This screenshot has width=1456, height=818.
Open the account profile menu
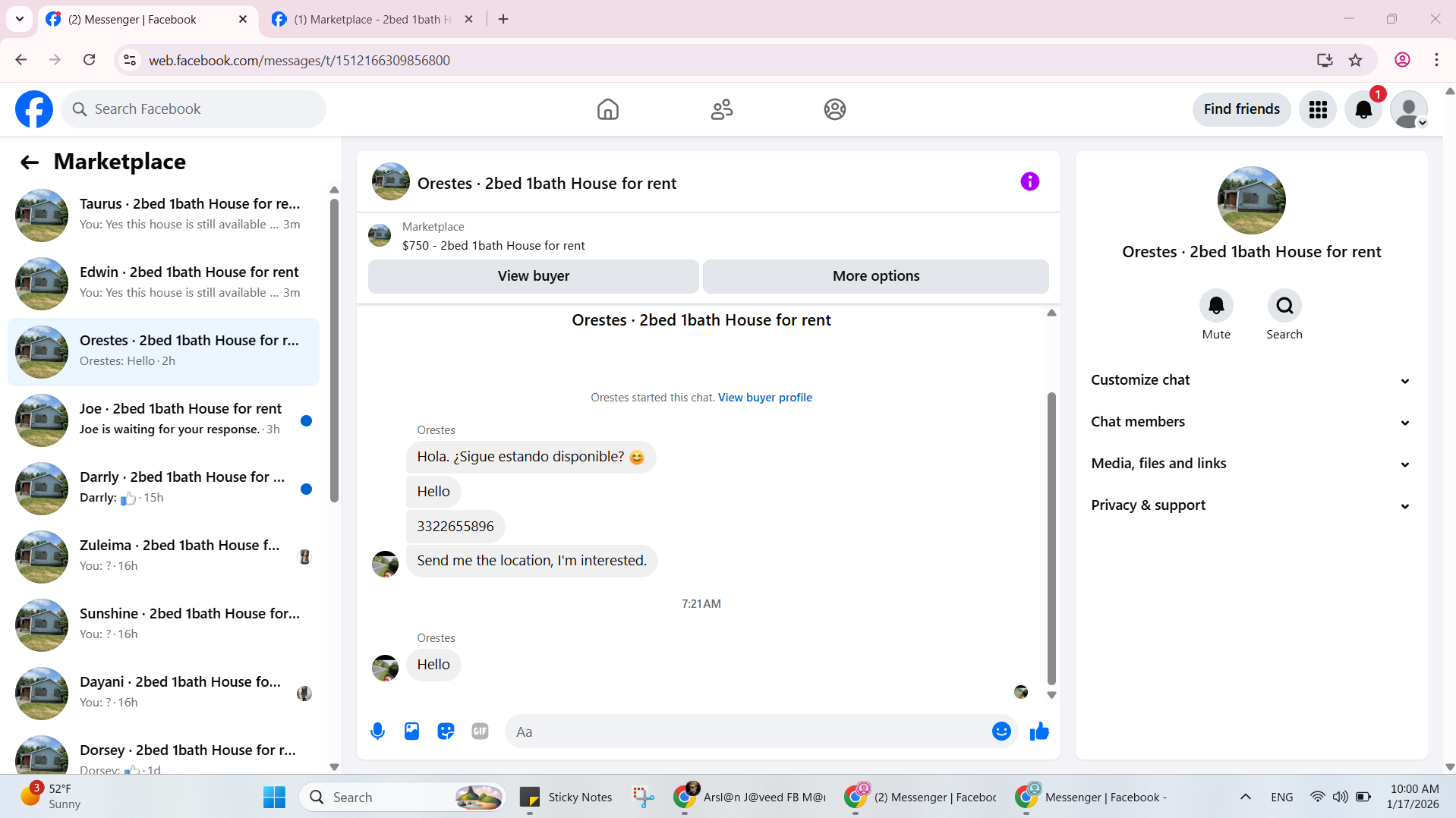tap(1409, 109)
